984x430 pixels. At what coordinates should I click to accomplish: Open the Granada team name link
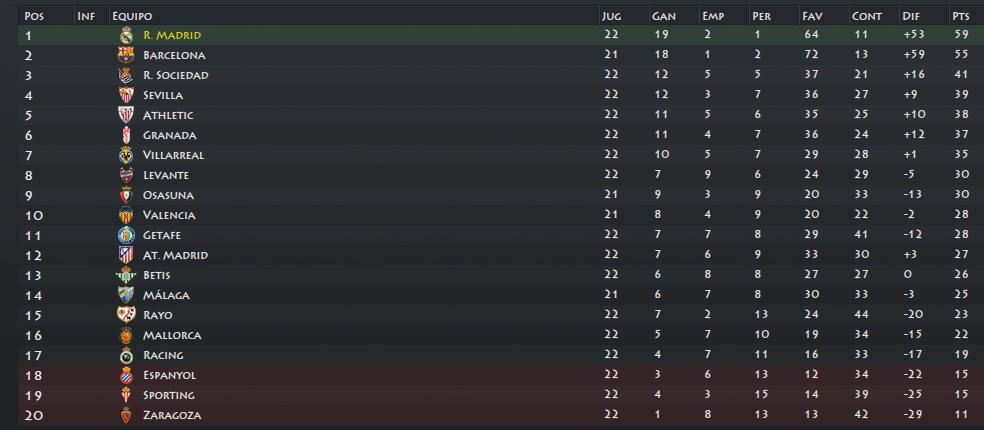(x=169, y=135)
